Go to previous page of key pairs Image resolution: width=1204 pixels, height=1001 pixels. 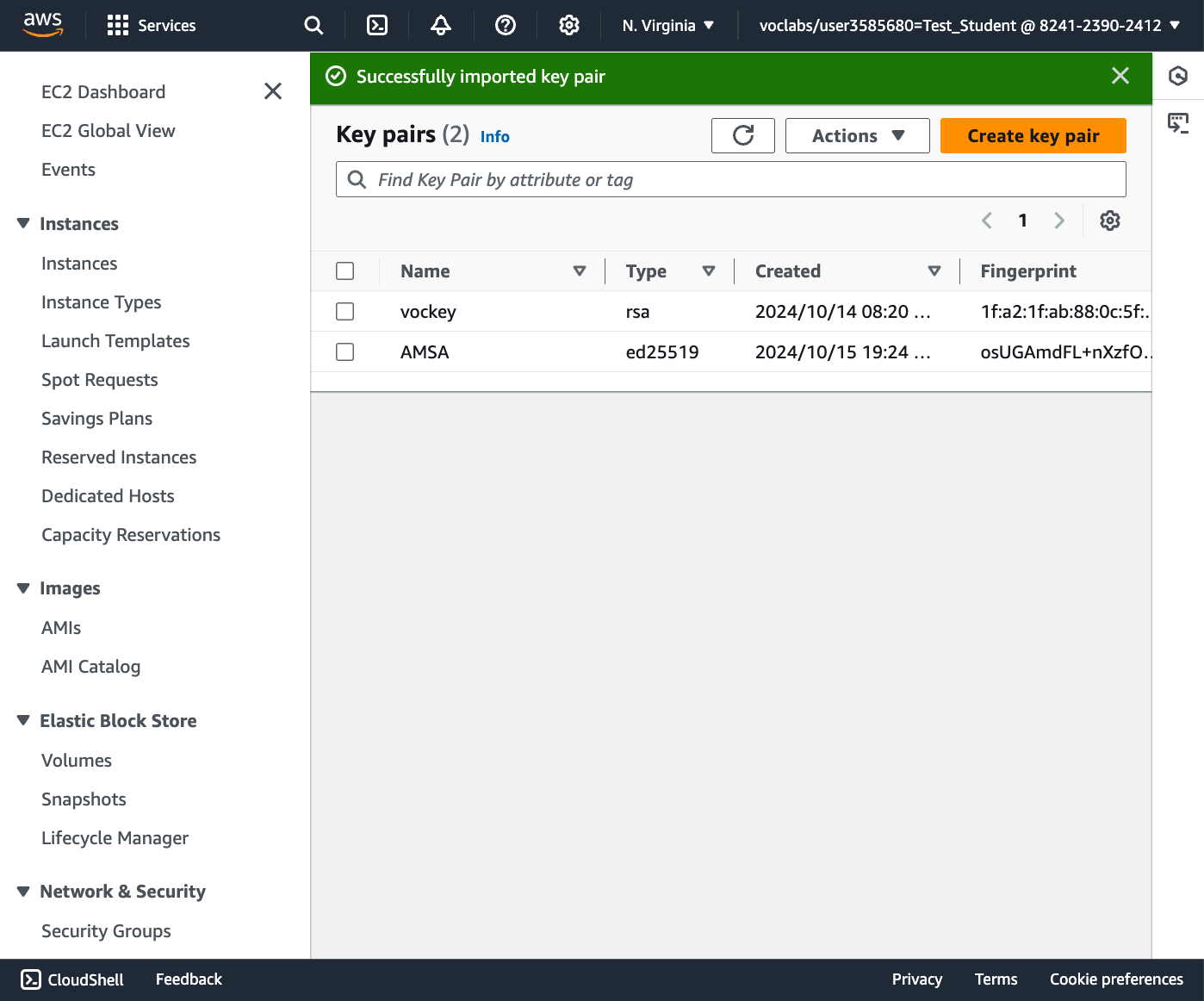[987, 221]
